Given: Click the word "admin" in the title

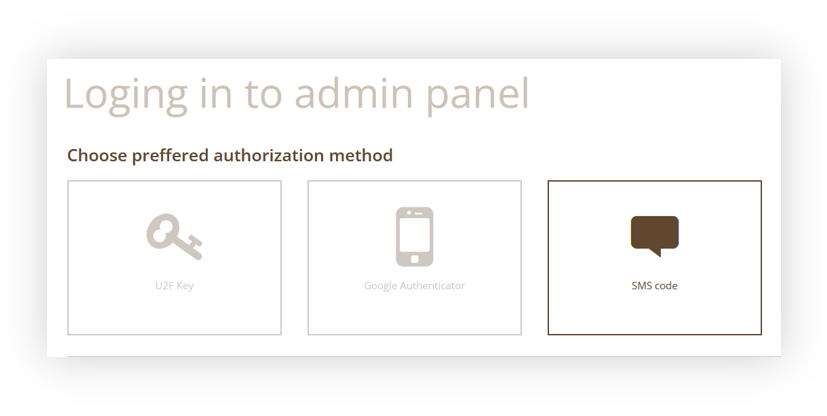Looking at the screenshot, I should pos(353,93).
